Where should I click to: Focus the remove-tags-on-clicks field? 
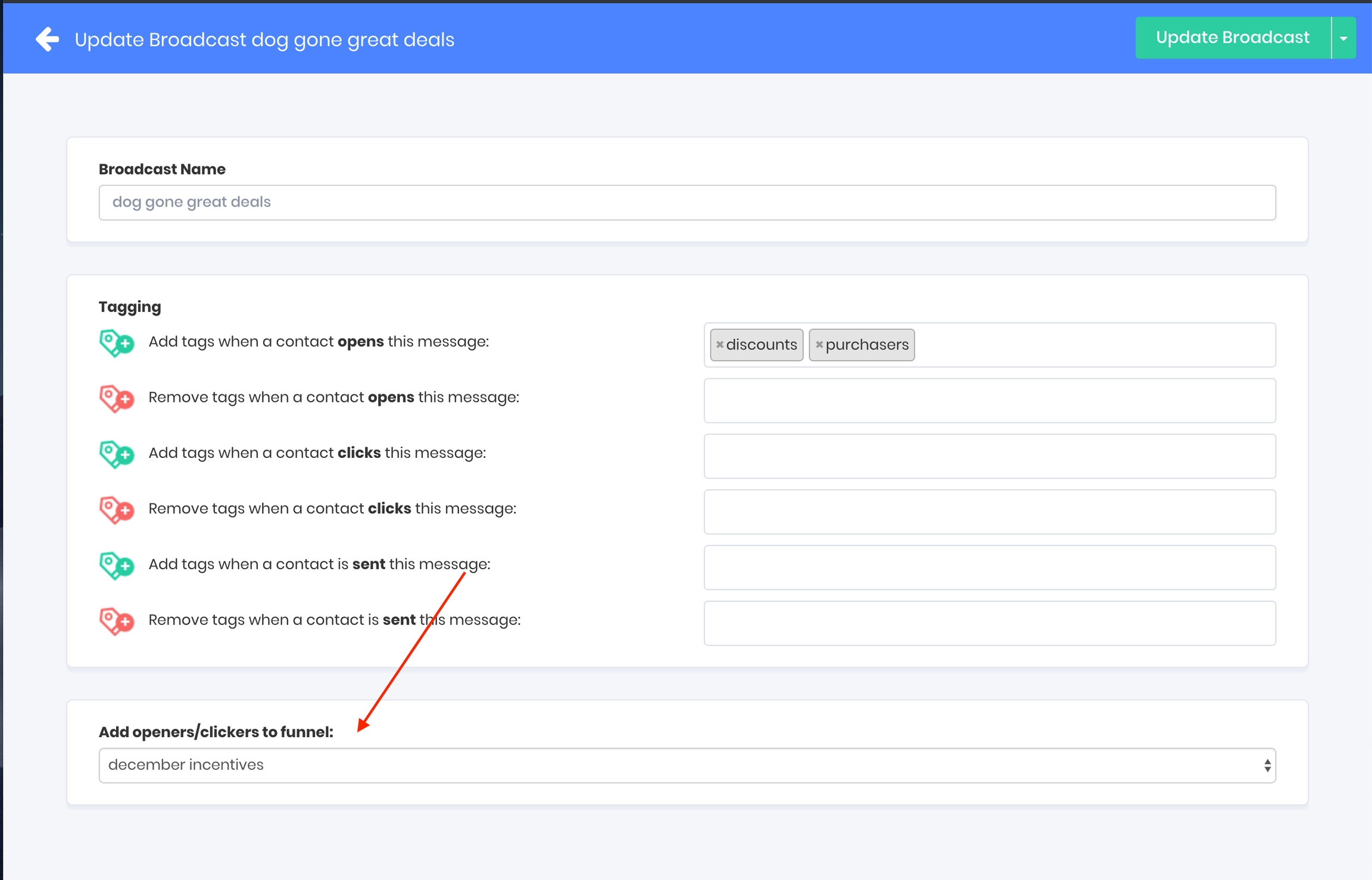pos(989,512)
